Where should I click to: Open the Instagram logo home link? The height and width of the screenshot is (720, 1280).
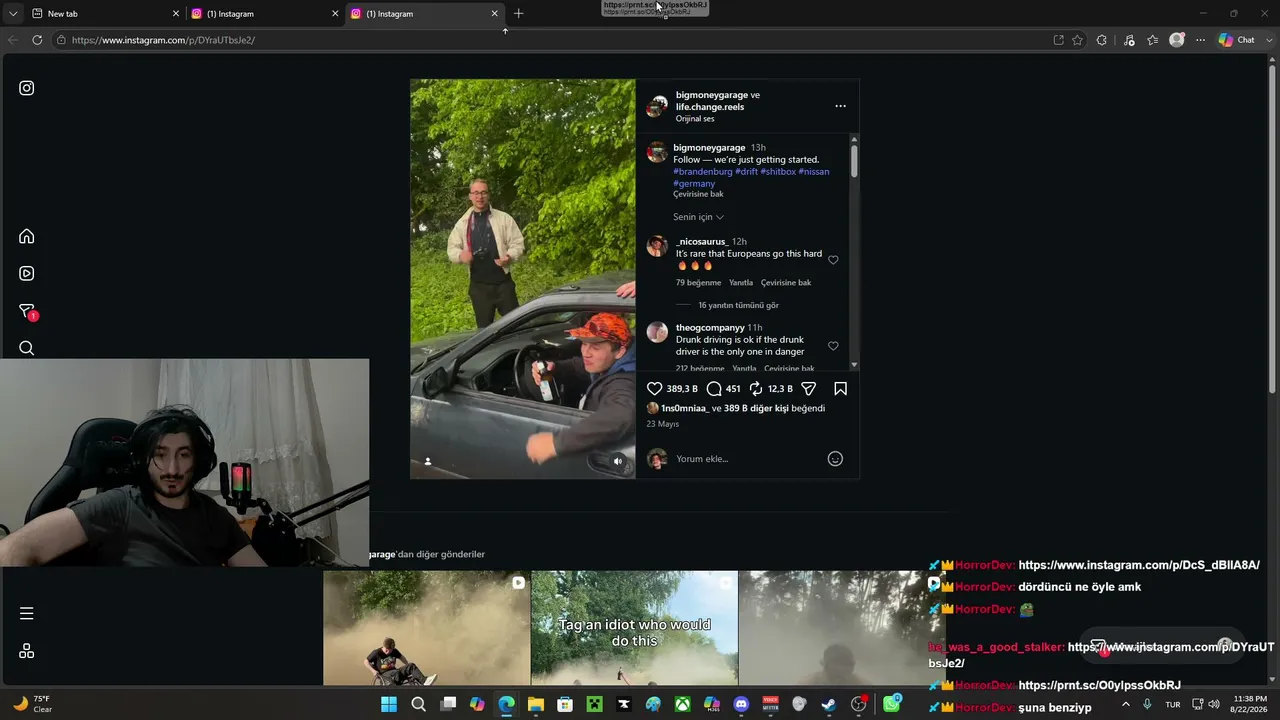27,88
